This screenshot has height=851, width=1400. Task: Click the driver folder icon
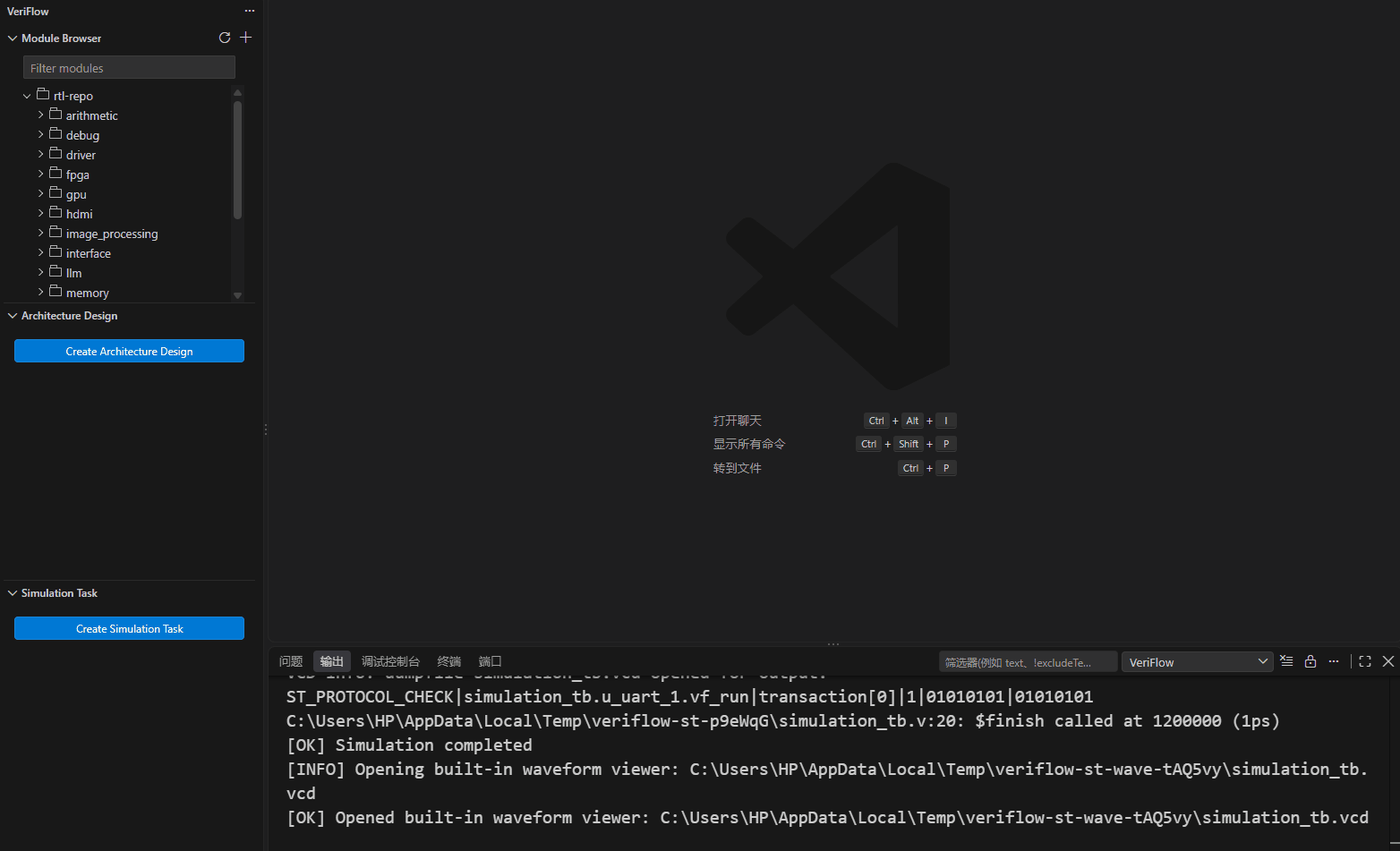[x=55, y=154]
